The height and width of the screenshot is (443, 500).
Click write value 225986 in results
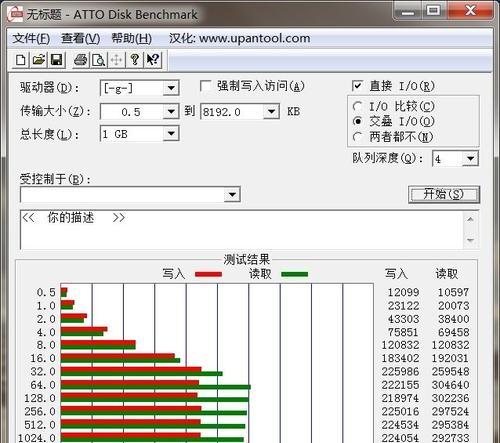400,372
